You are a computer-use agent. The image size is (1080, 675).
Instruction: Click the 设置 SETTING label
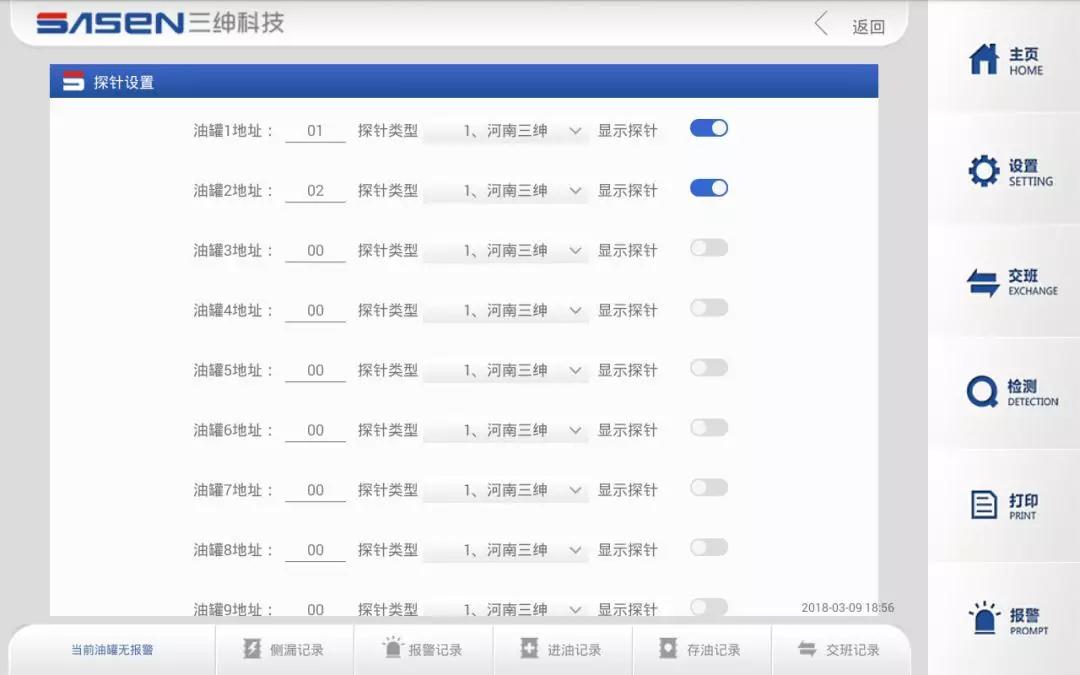[x=1030, y=172]
